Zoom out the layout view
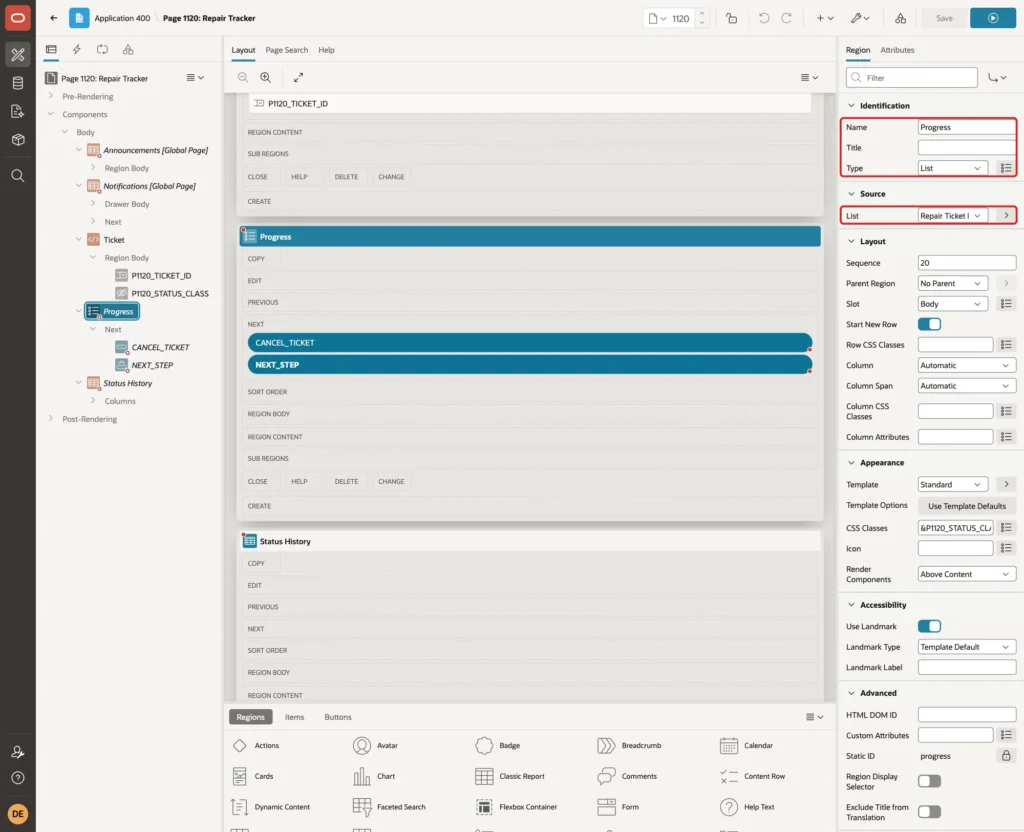1024x832 pixels. coord(242,77)
